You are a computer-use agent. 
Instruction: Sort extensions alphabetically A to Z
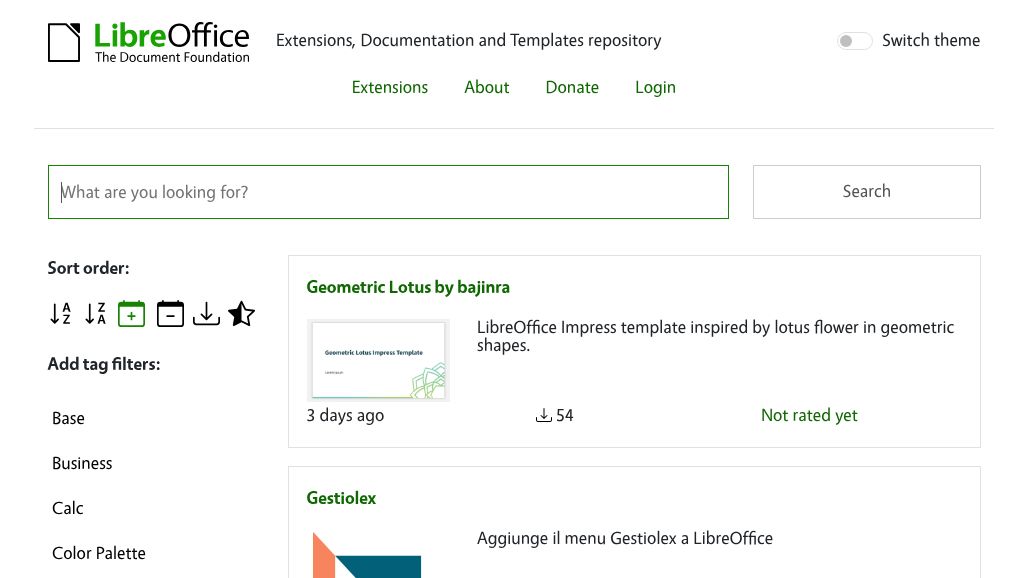[x=60, y=313]
